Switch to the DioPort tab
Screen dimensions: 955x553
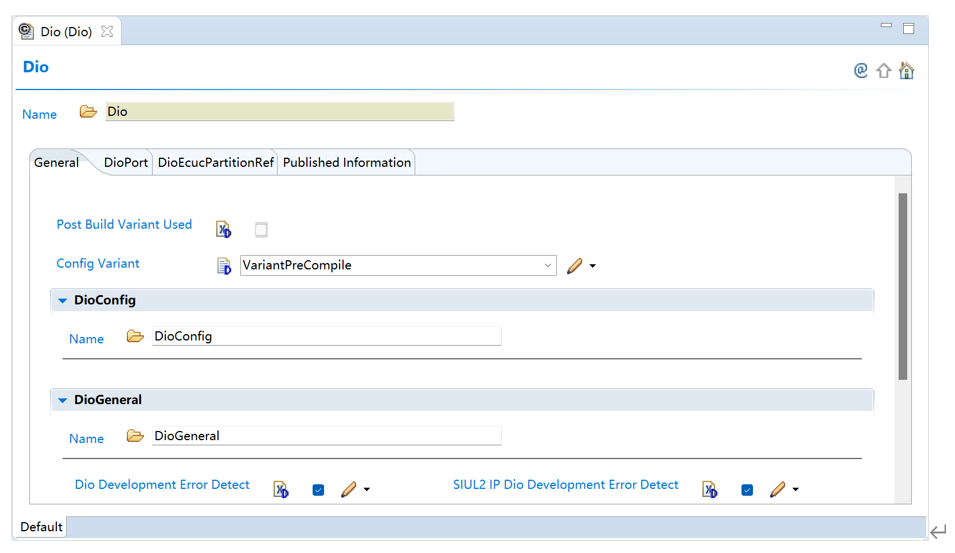[x=126, y=163]
